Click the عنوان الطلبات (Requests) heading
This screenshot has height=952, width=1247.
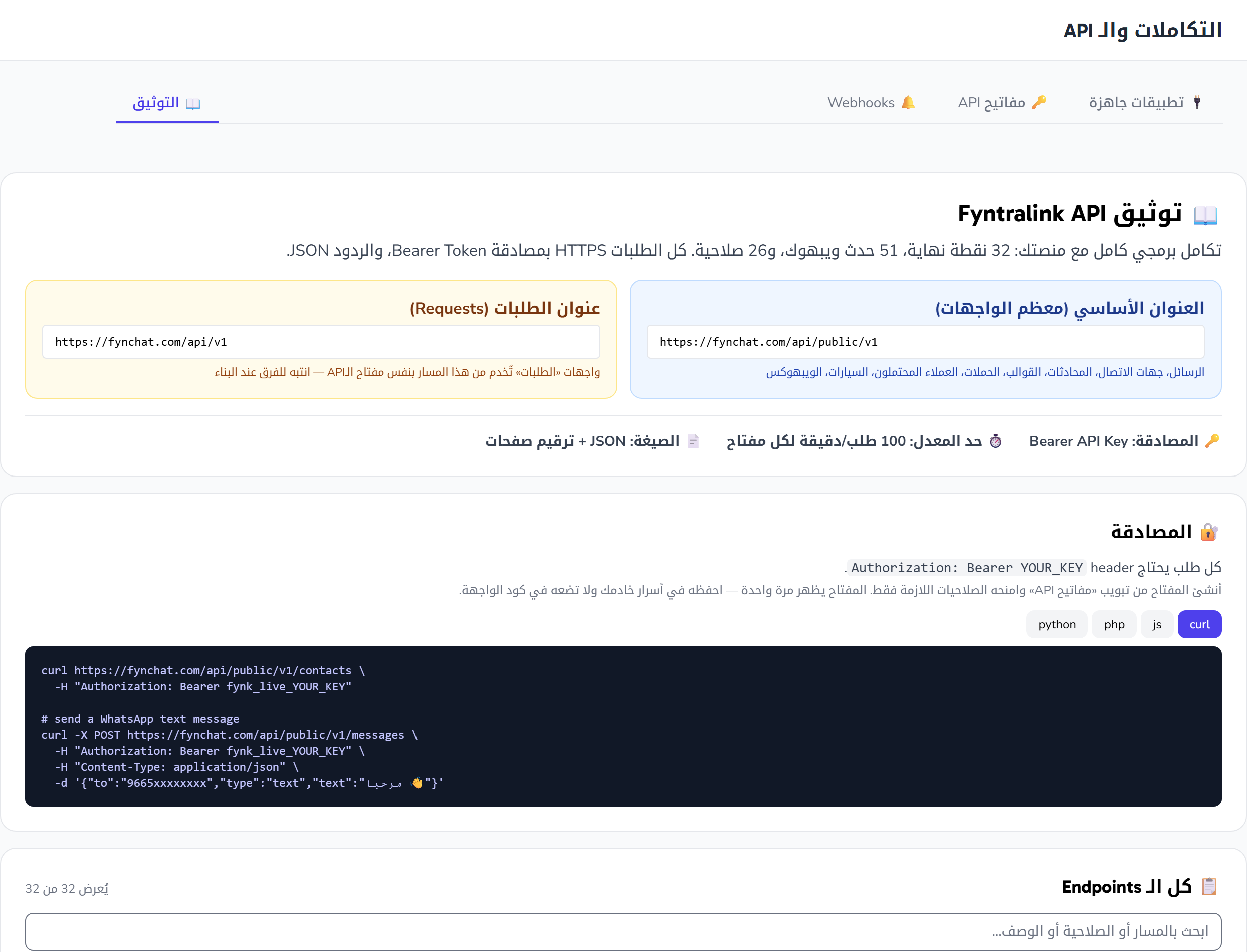(505, 308)
